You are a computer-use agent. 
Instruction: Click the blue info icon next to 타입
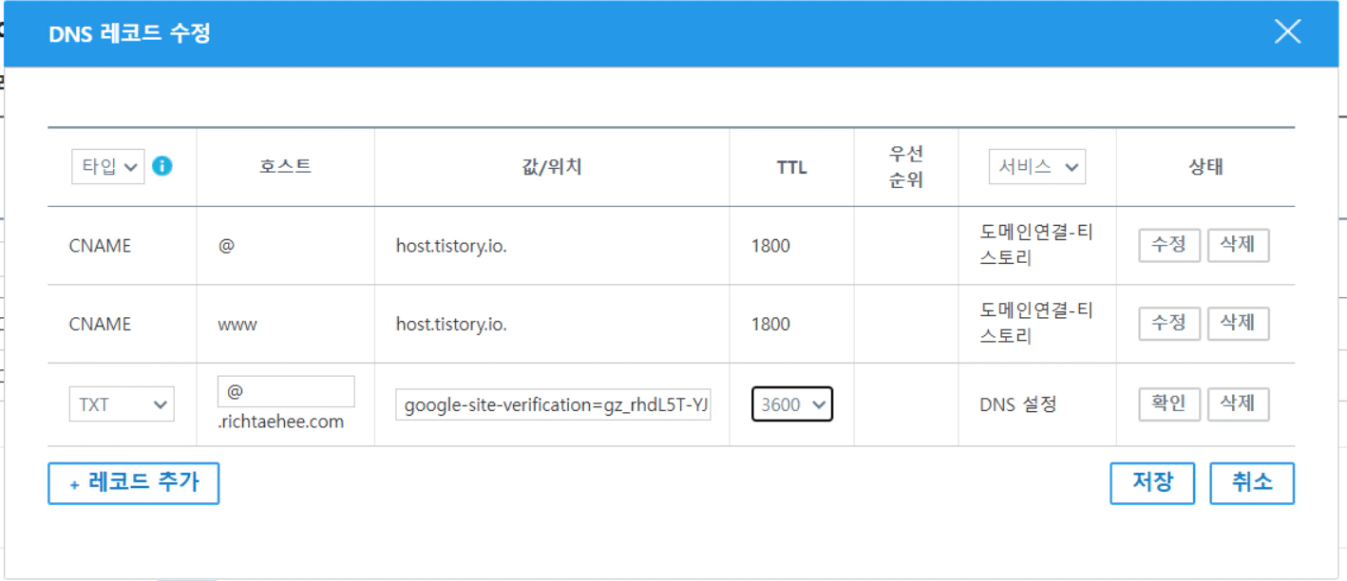[162, 166]
